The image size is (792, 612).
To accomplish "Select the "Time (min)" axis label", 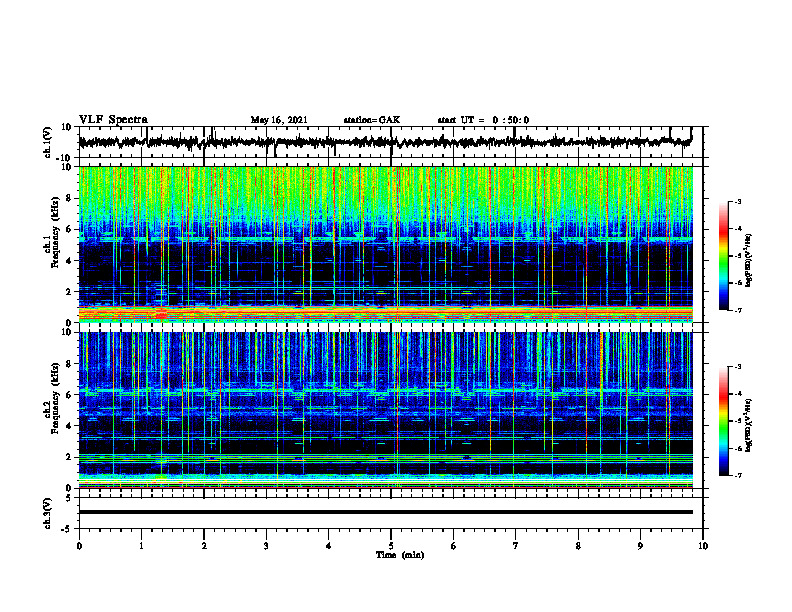I will click(x=400, y=555).
